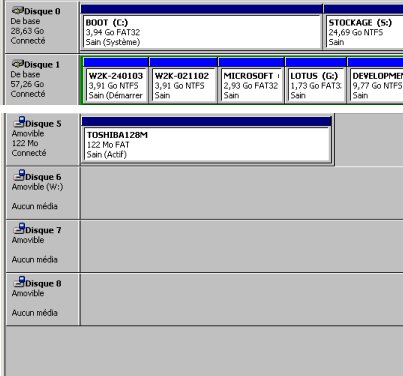The width and height of the screenshot is (403, 376).
Task: Click the Disque 5 removable drive icon
Action: tap(19, 122)
